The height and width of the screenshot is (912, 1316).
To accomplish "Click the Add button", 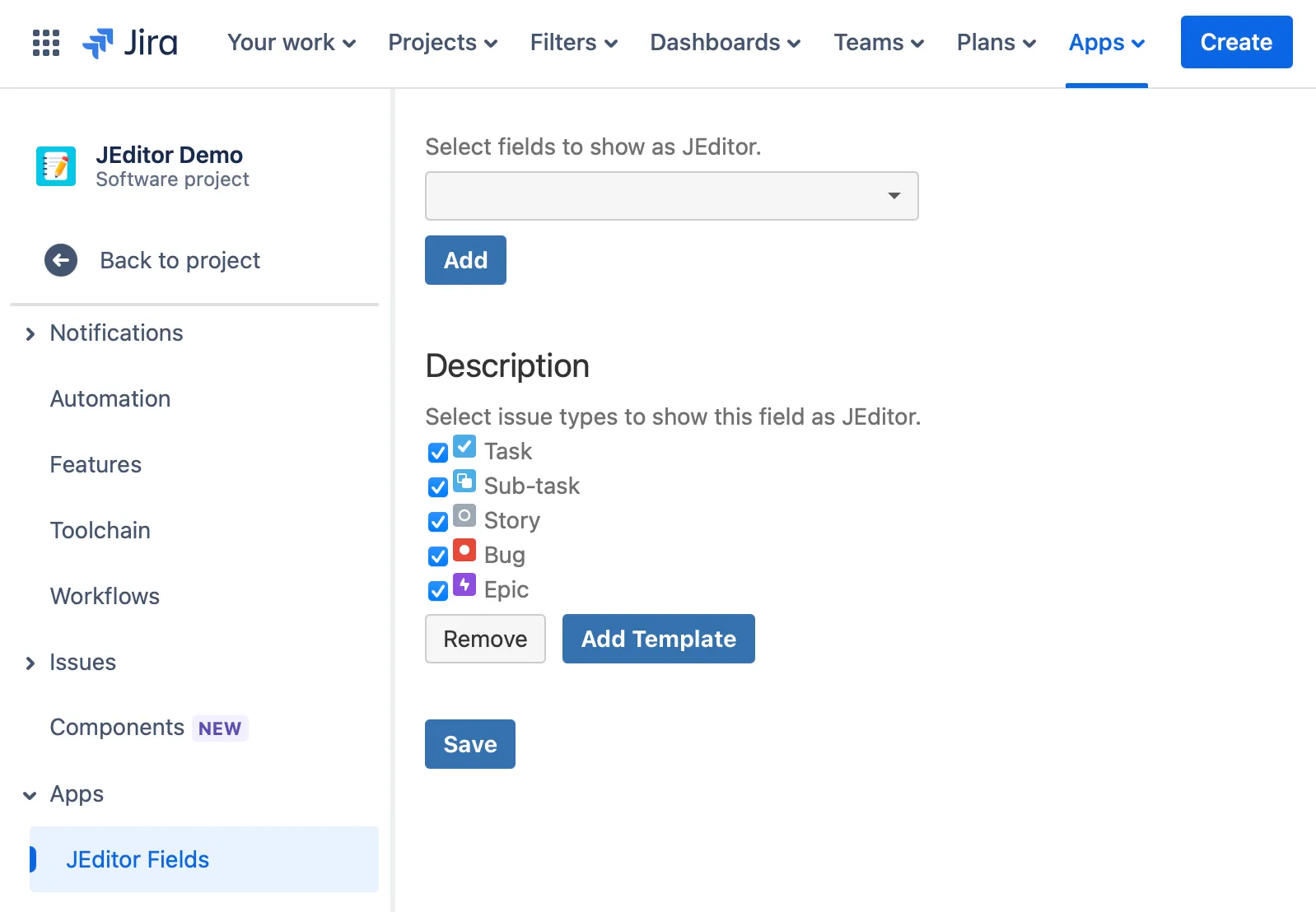I will pyautogui.click(x=465, y=260).
